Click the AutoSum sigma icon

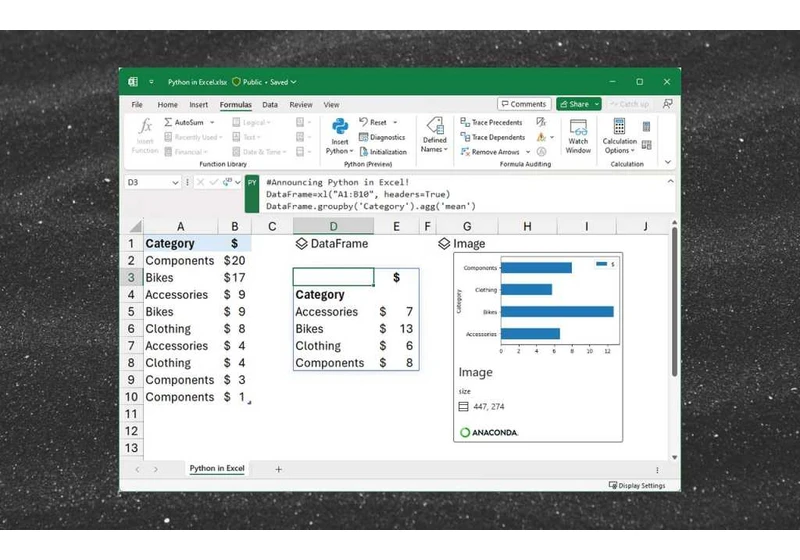tap(168, 122)
